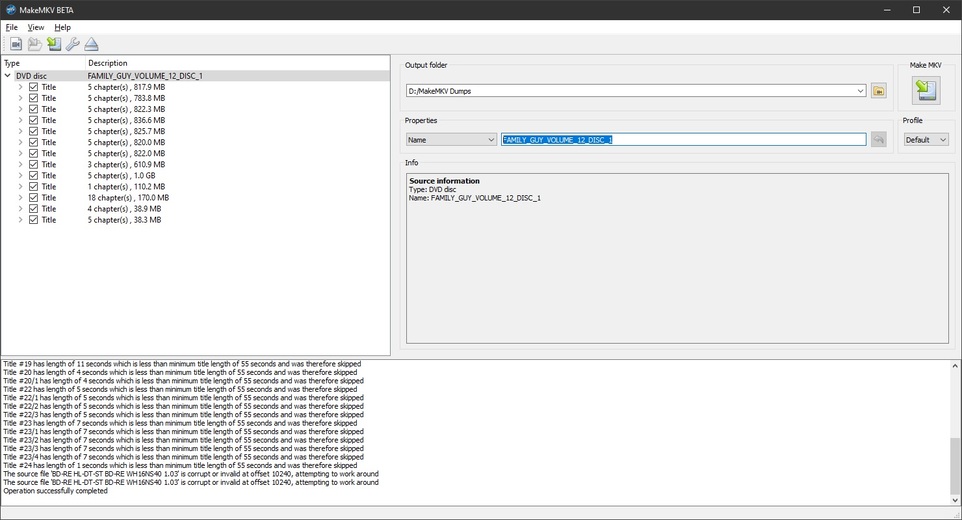Uncheck the 783.8 MB title

(x=33, y=98)
